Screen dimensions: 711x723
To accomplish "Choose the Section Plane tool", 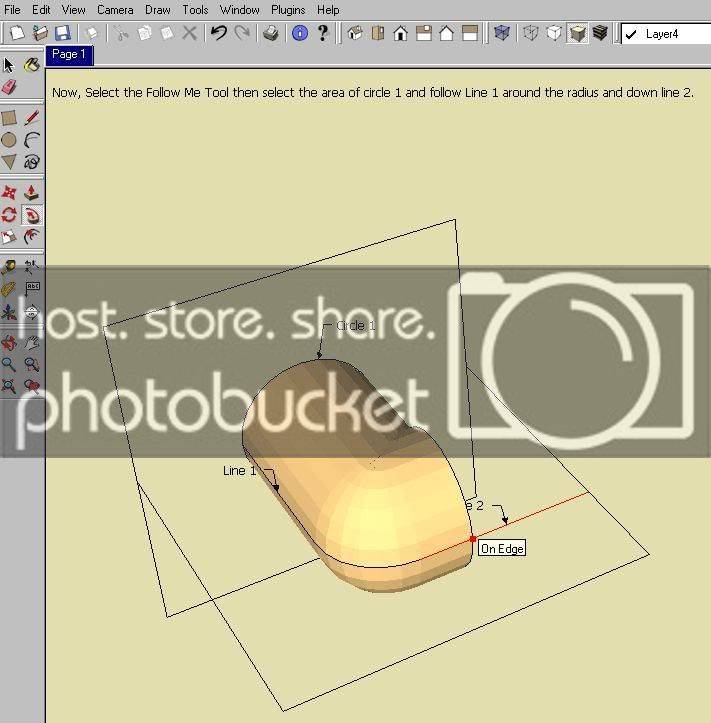I will (x=31, y=312).
